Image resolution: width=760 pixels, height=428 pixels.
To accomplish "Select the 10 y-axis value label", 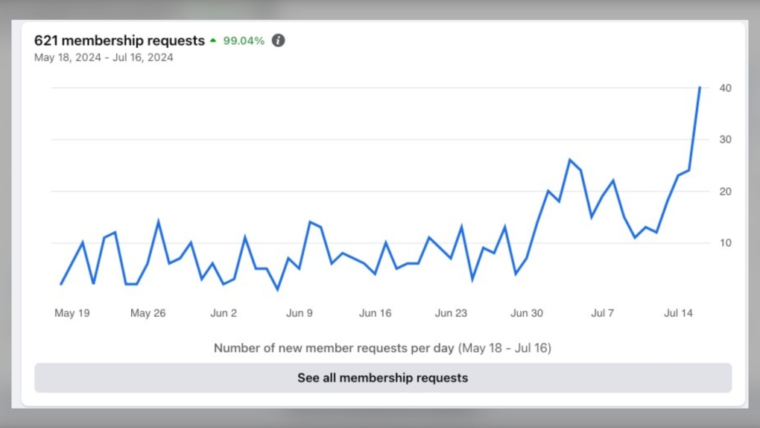I will tap(724, 243).
